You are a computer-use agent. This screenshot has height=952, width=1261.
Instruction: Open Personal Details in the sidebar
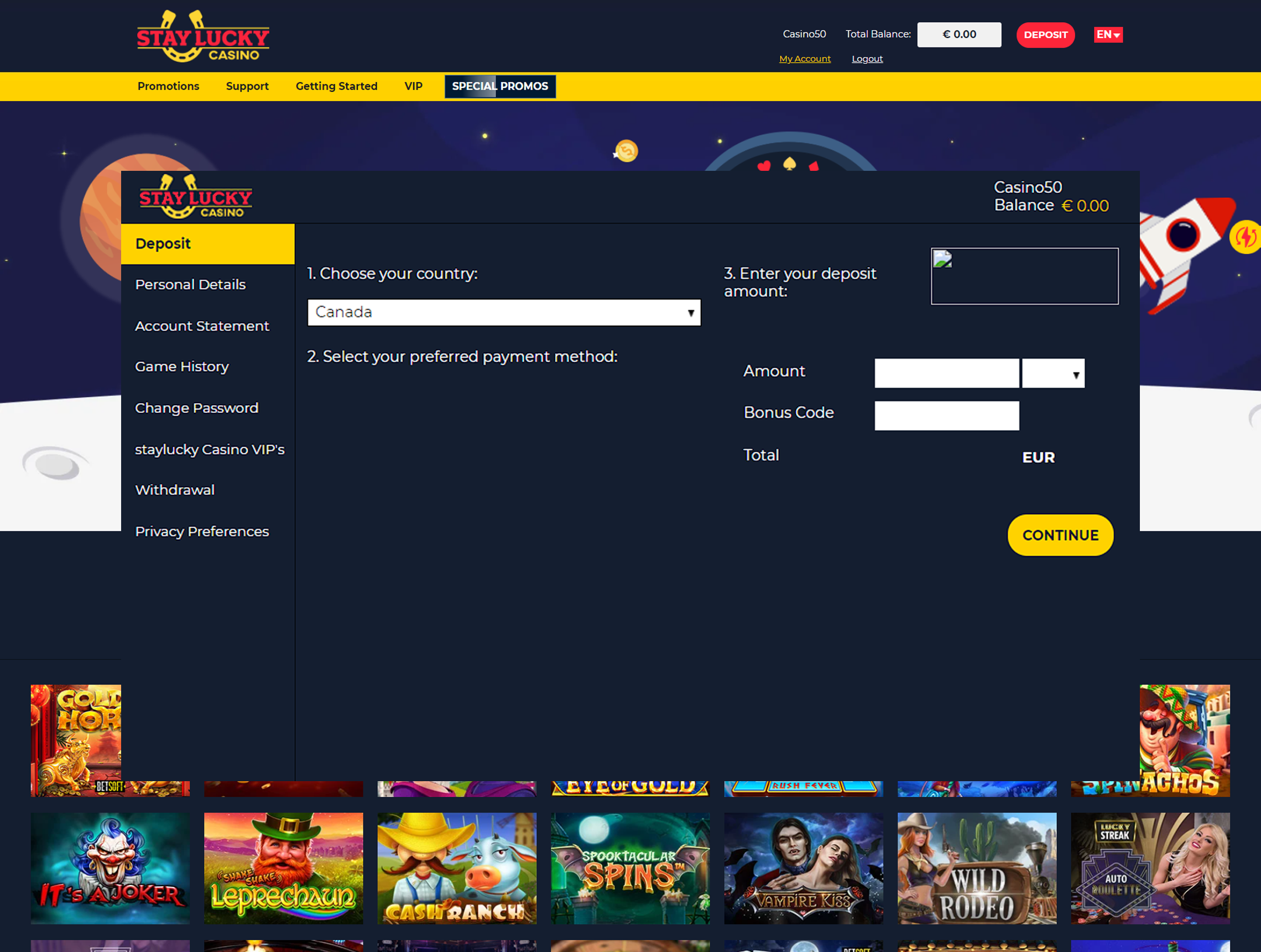(x=190, y=285)
